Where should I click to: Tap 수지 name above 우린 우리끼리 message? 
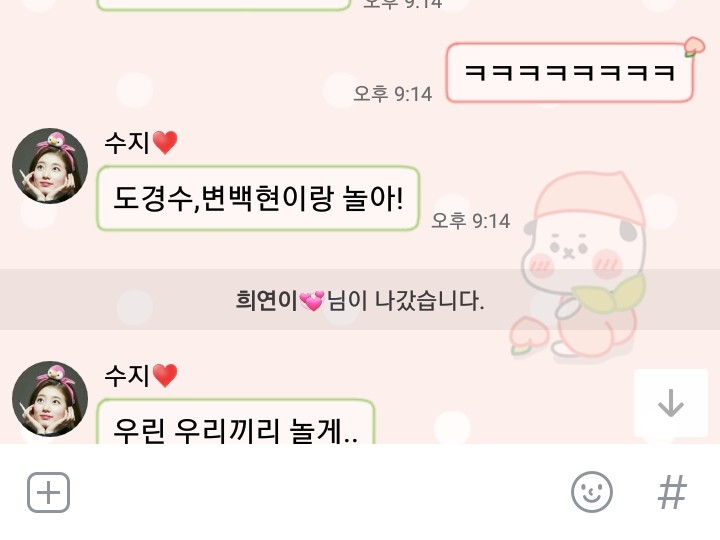pos(127,376)
